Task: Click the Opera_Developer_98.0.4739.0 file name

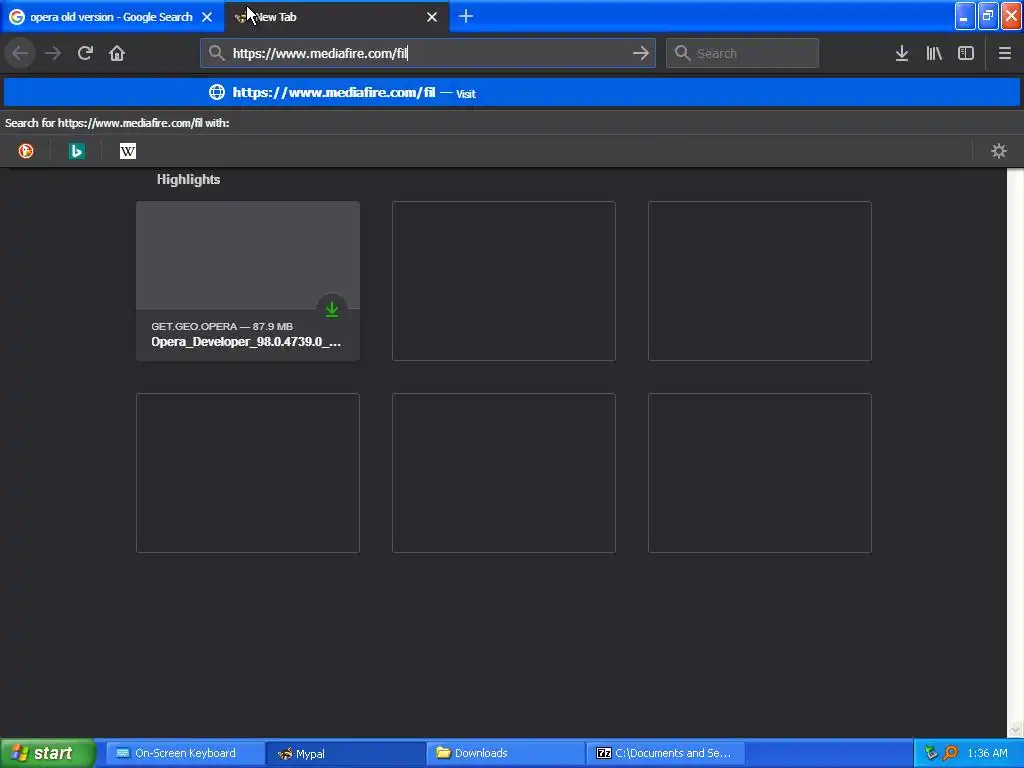Action: click(x=246, y=342)
